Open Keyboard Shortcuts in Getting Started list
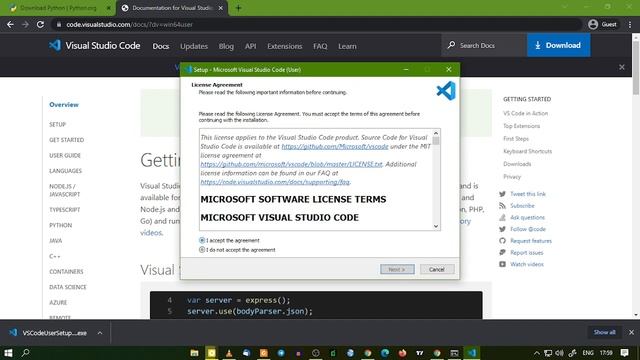Image resolution: width=640 pixels, height=360 pixels. 527,151
